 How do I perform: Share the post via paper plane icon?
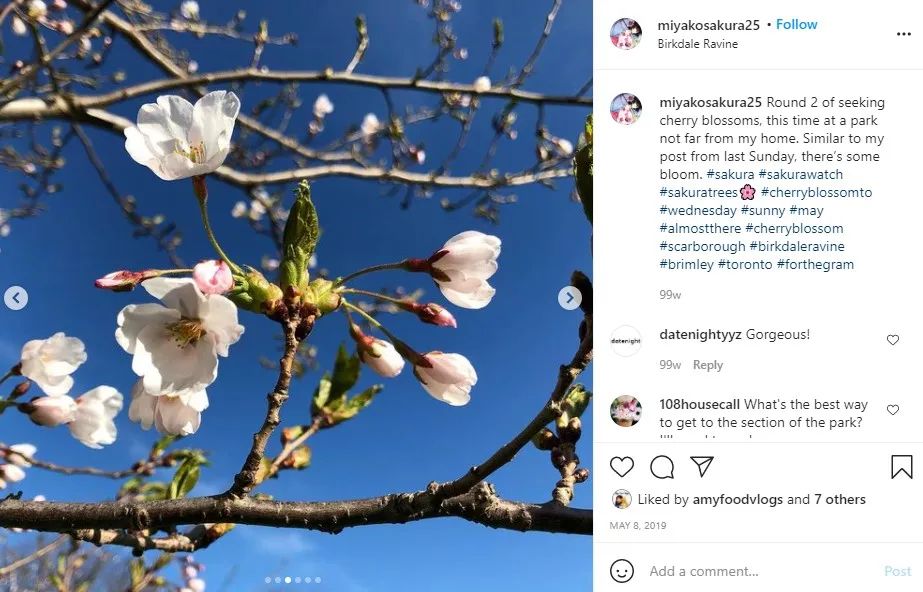tap(702, 466)
